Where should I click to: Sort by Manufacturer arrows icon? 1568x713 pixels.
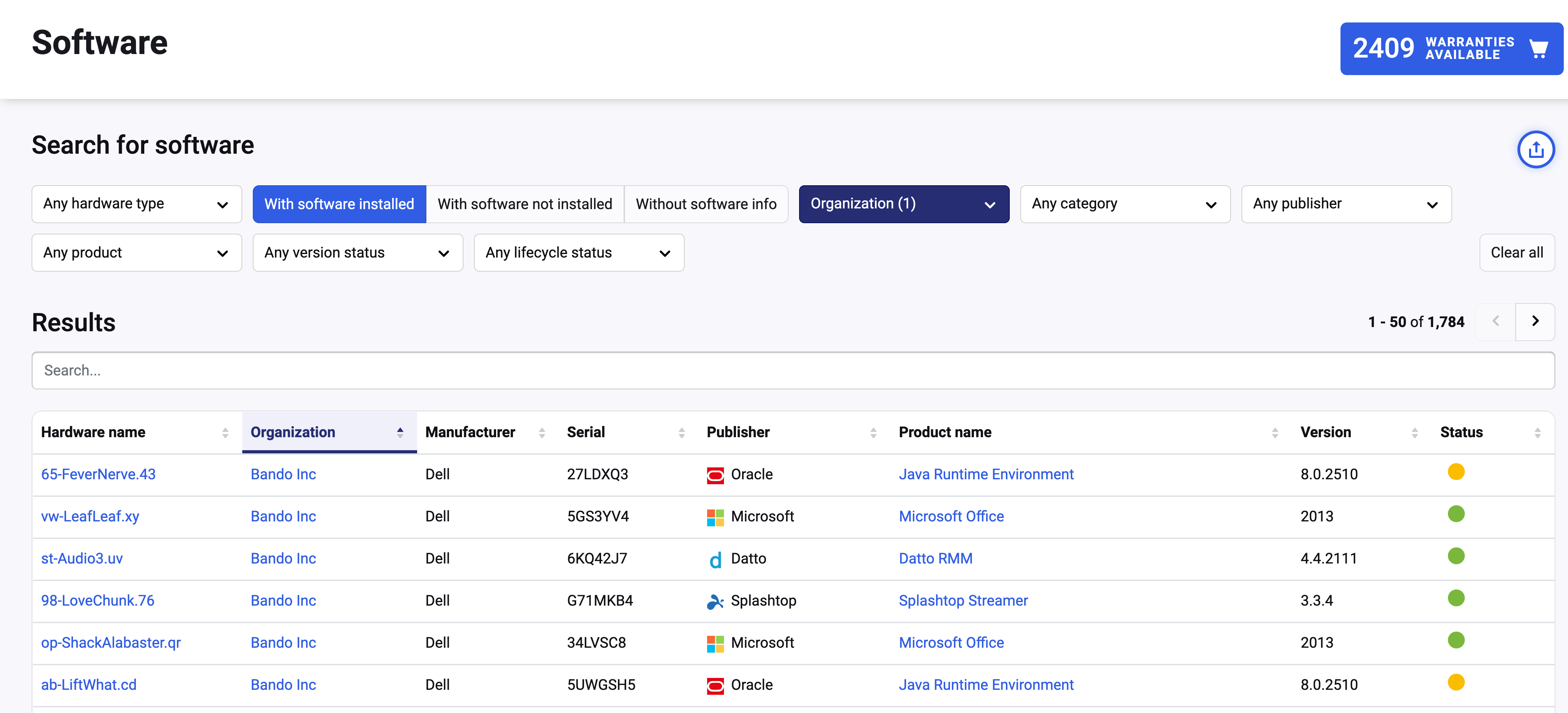[x=542, y=433]
